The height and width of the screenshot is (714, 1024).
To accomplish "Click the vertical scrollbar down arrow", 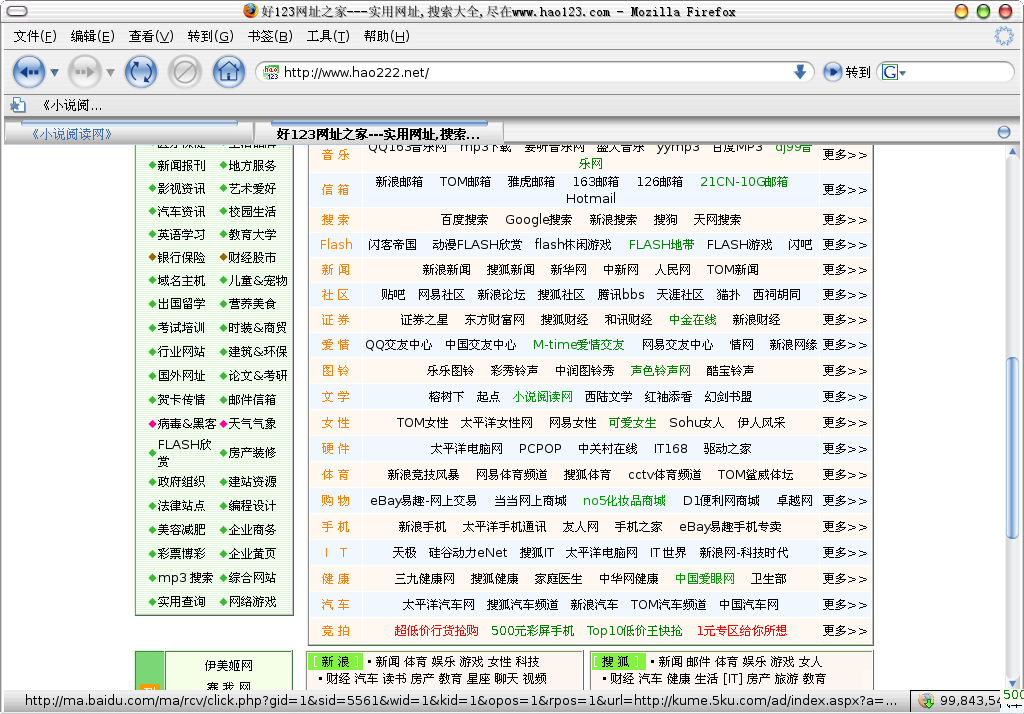I will click(1012, 683).
